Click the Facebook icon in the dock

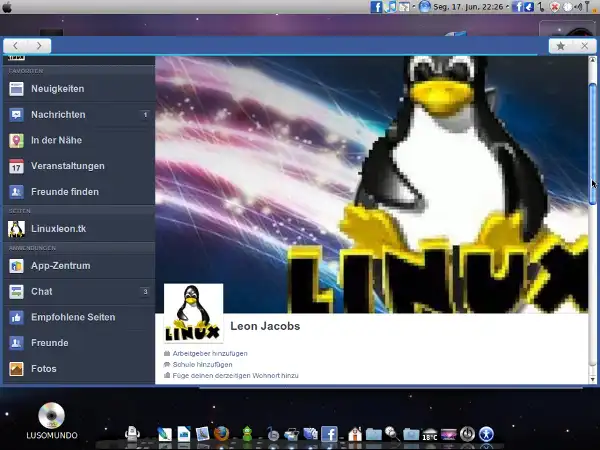click(x=329, y=434)
